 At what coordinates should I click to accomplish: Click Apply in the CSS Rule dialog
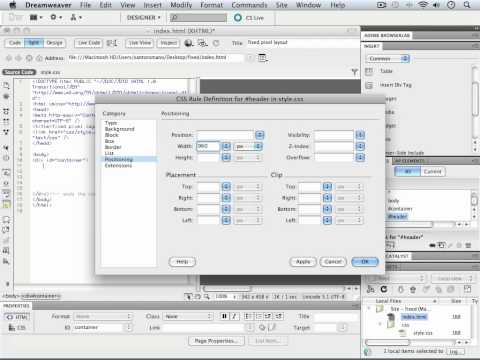(303, 262)
